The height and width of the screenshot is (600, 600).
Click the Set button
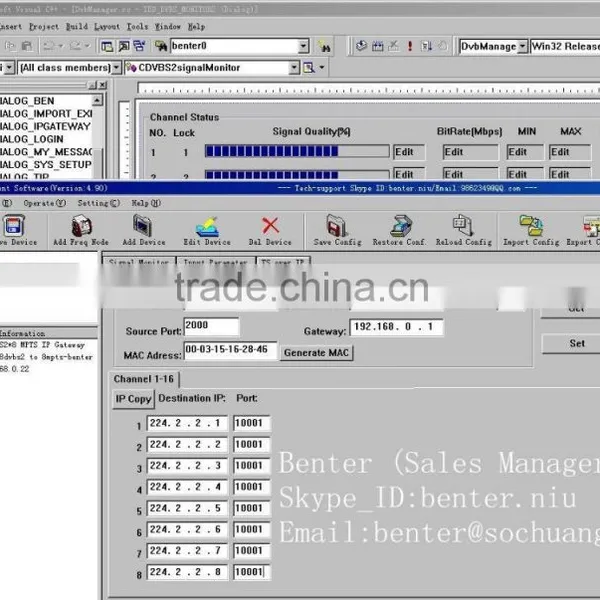(x=576, y=343)
